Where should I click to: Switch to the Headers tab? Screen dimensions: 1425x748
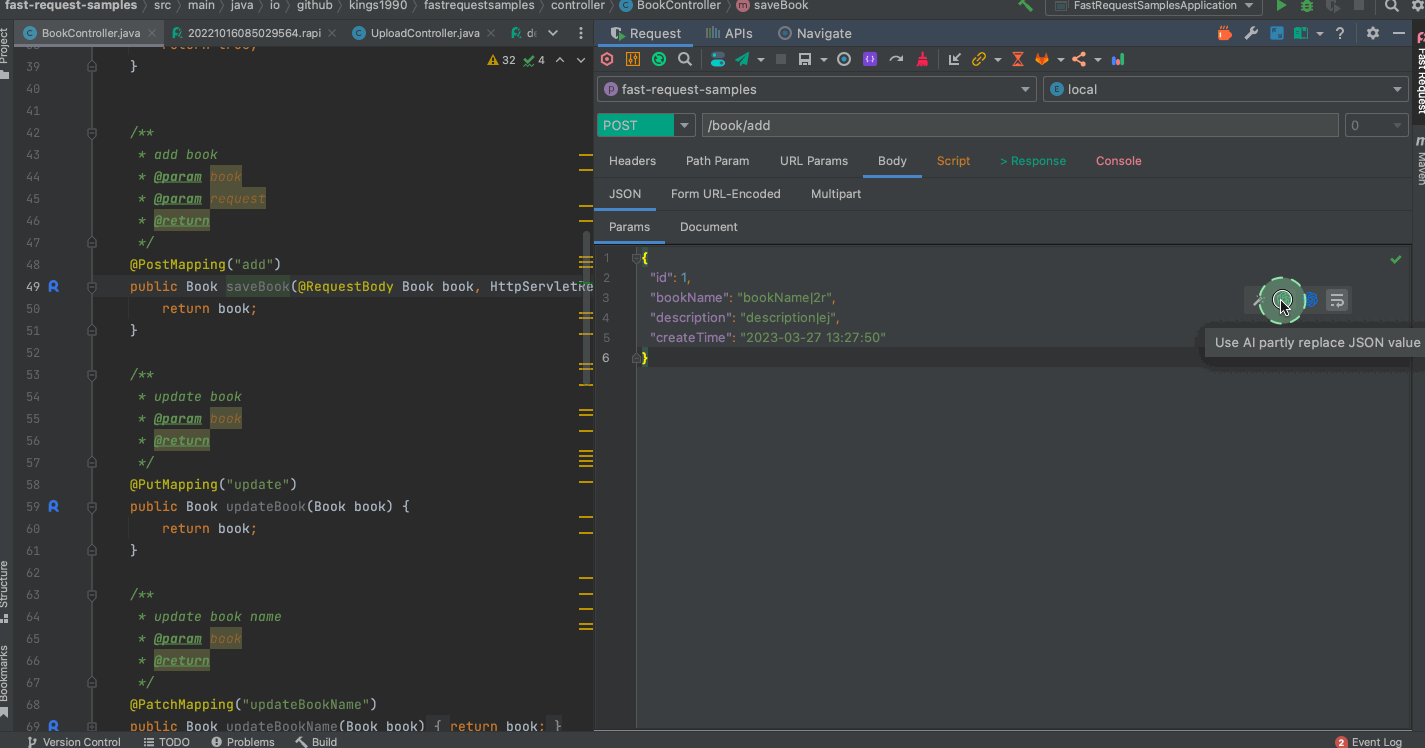tap(632, 161)
